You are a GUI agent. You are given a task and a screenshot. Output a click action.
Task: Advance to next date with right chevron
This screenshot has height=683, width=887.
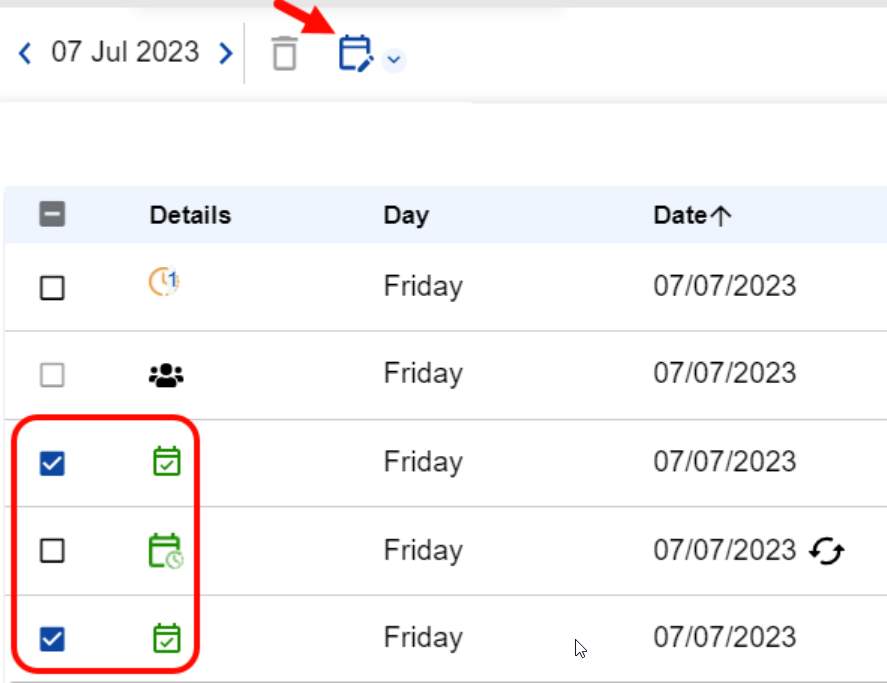[x=222, y=52]
